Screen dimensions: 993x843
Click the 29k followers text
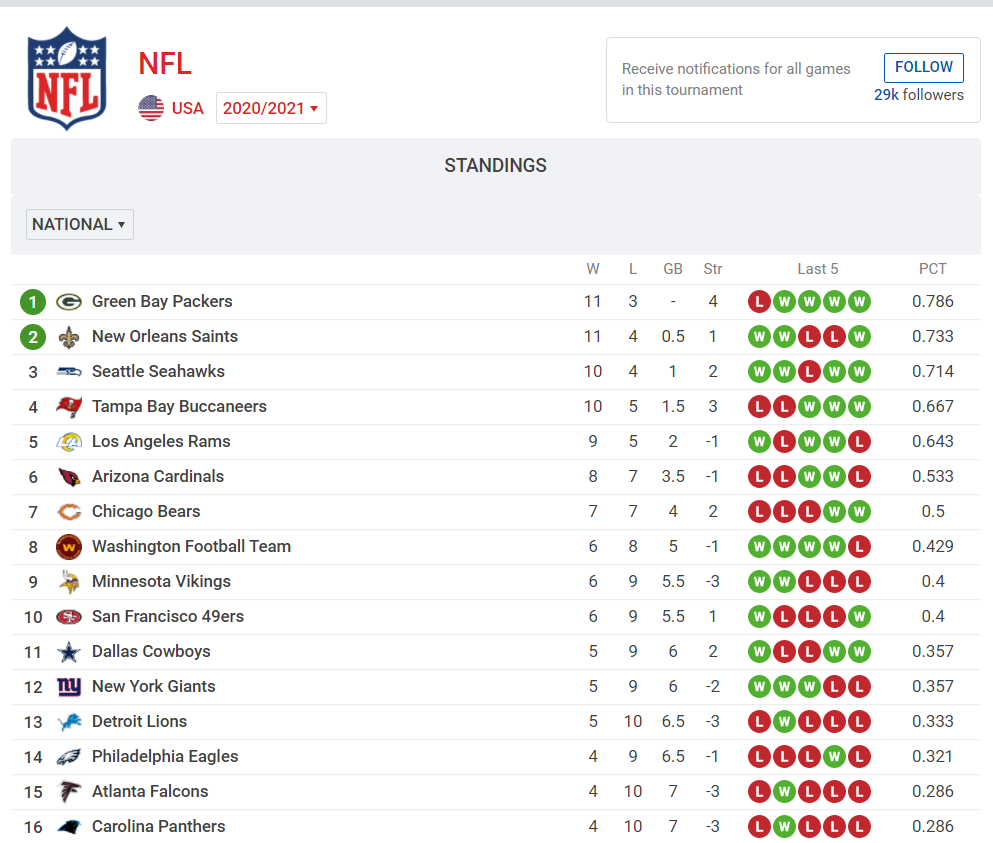[919, 95]
